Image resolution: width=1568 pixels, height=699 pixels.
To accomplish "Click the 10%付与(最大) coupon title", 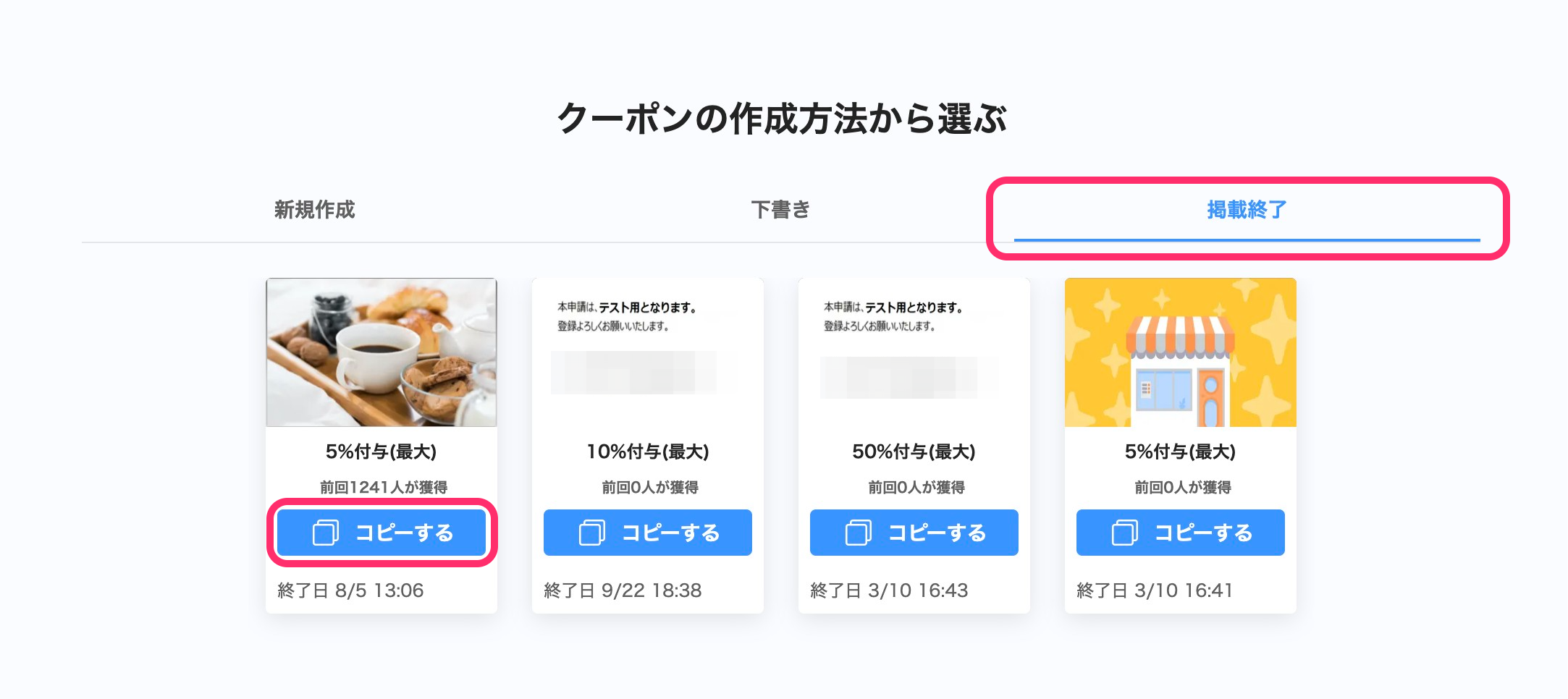I will click(647, 452).
